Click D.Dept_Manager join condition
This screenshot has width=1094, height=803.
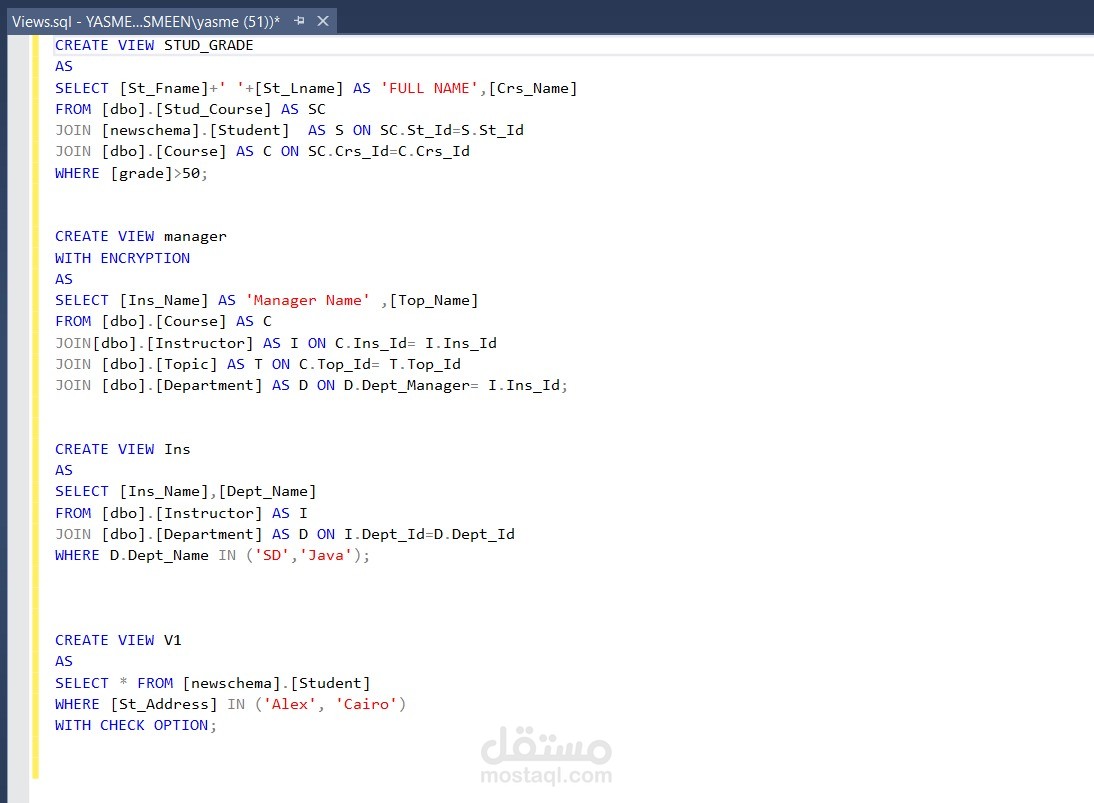click(454, 385)
